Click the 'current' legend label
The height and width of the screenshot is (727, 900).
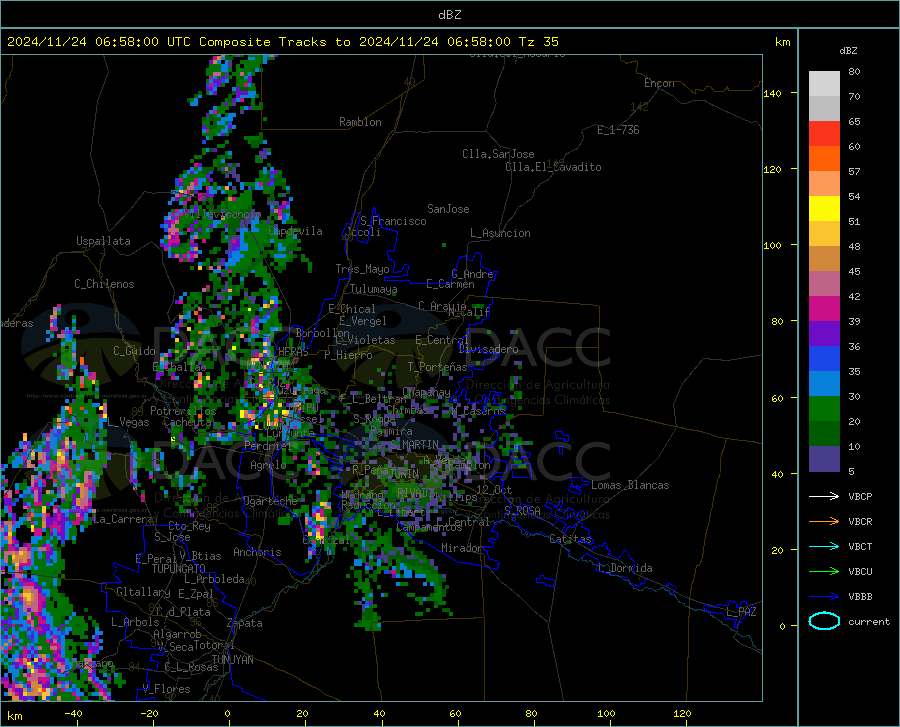pos(869,621)
